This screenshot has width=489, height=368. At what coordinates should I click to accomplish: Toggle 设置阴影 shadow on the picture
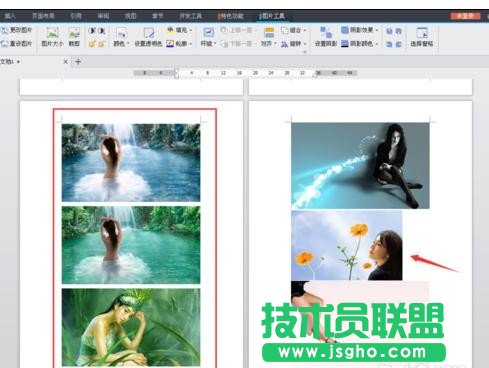coord(326,37)
